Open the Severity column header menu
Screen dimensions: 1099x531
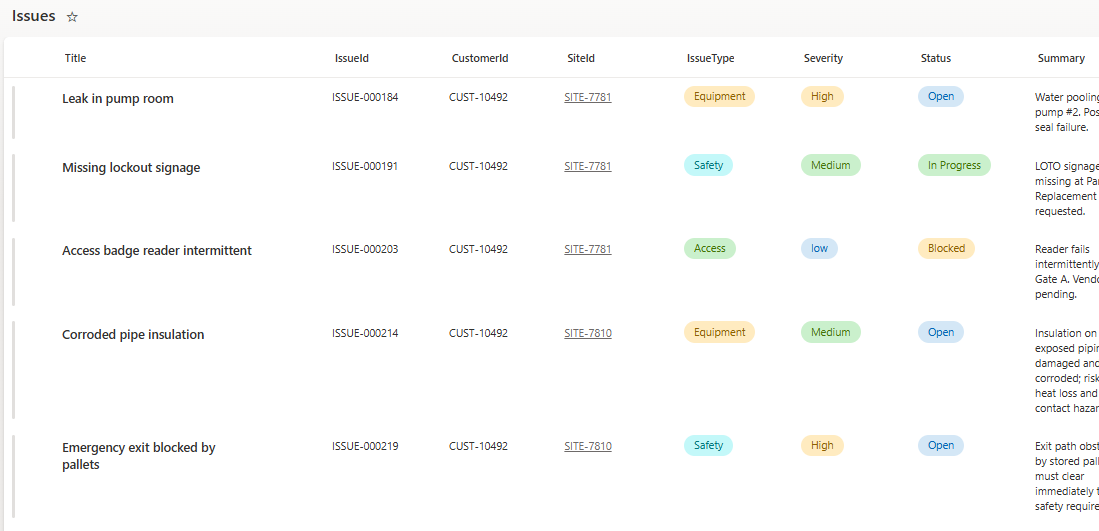click(823, 58)
